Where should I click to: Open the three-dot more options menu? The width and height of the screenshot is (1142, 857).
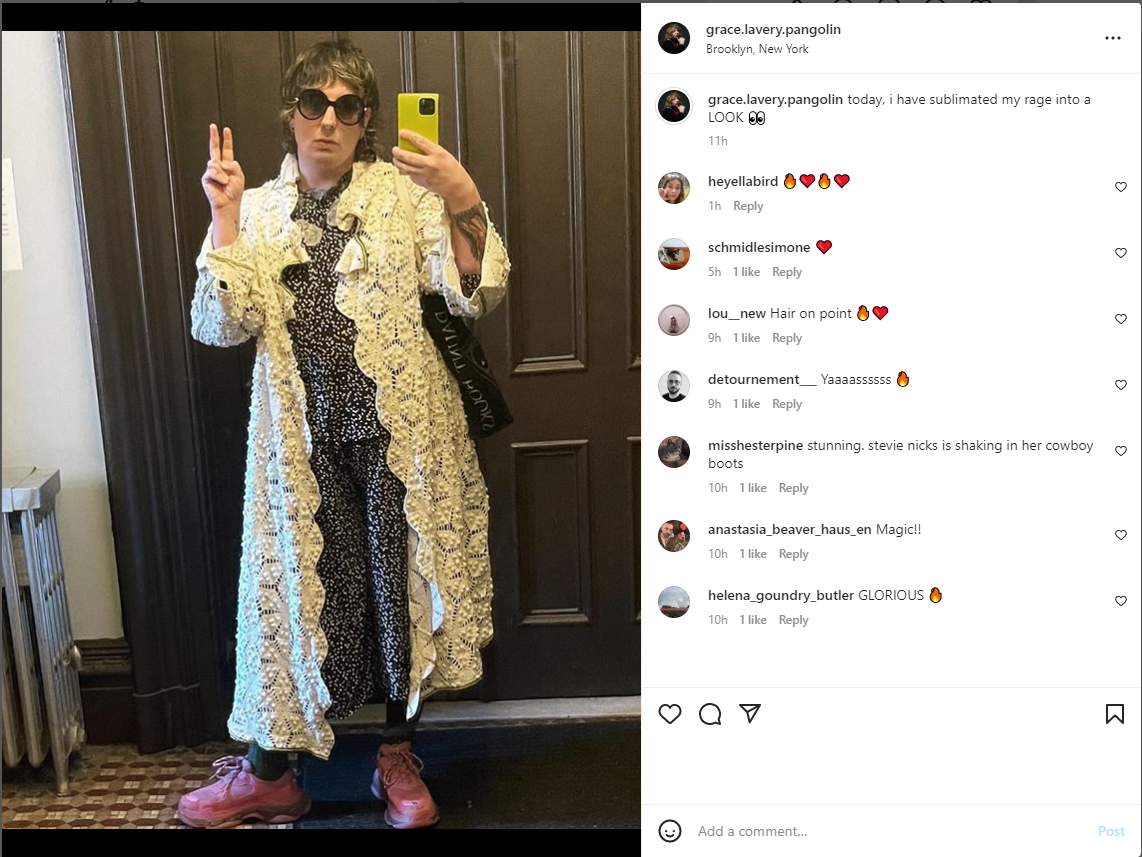(x=1112, y=38)
